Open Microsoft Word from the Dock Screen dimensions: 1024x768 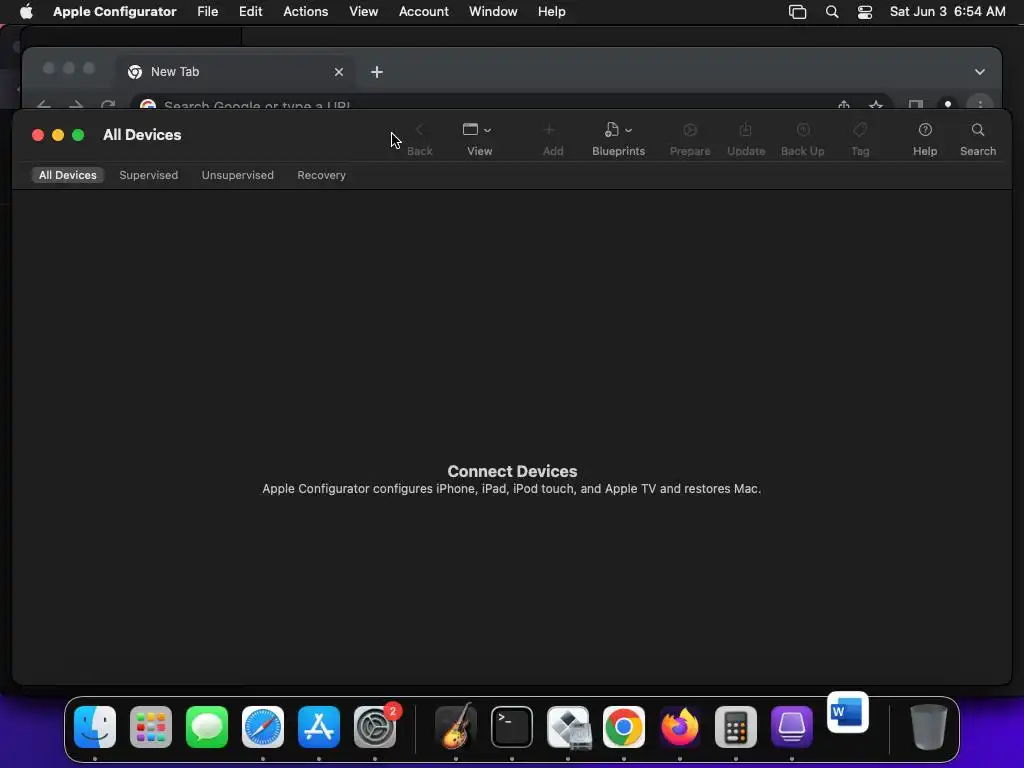pyautogui.click(x=848, y=712)
